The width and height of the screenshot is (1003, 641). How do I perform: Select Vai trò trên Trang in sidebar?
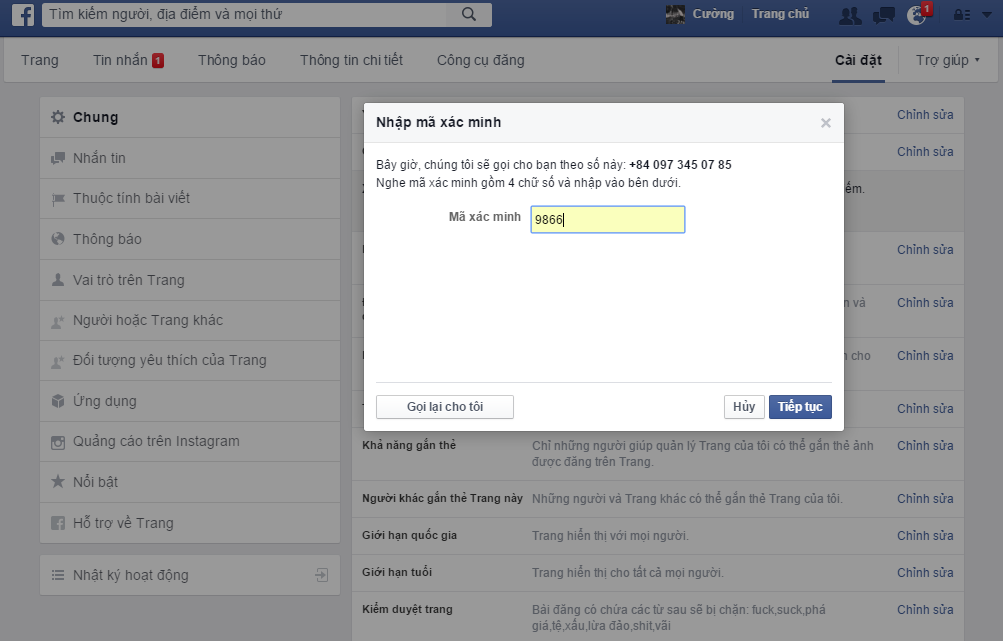point(128,280)
